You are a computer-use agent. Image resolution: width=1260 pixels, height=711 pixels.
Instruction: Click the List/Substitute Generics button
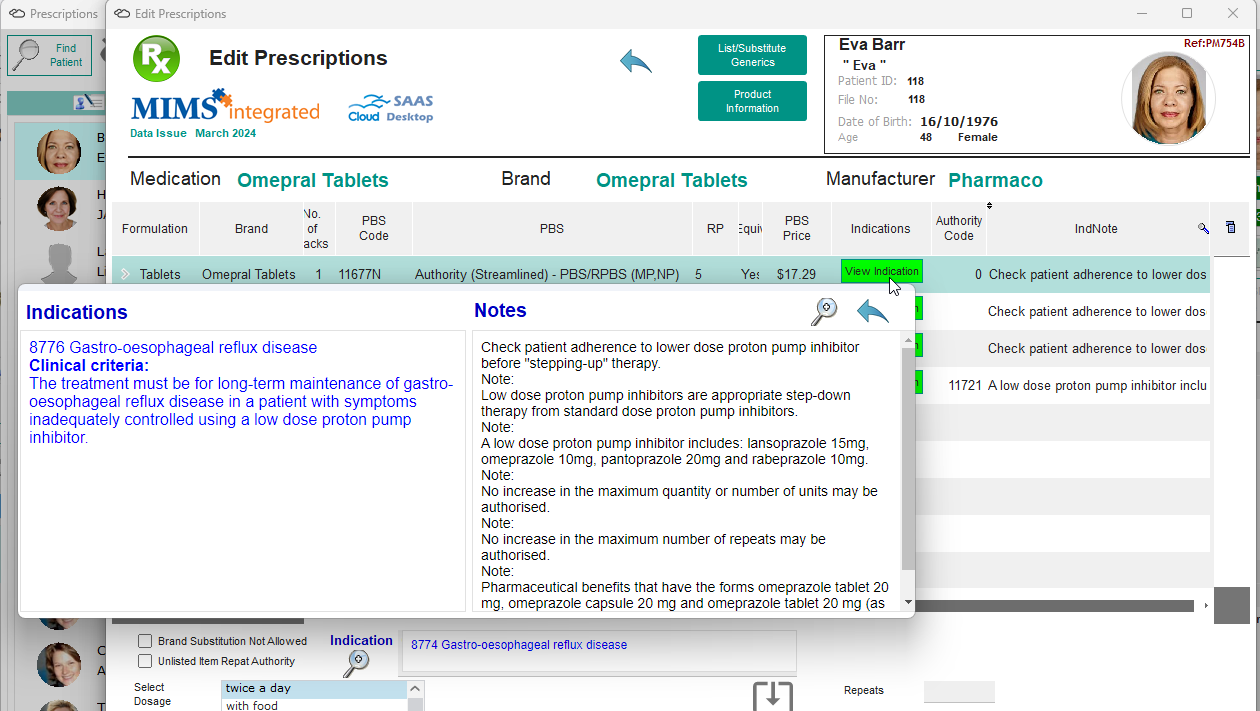coord(752,55)
